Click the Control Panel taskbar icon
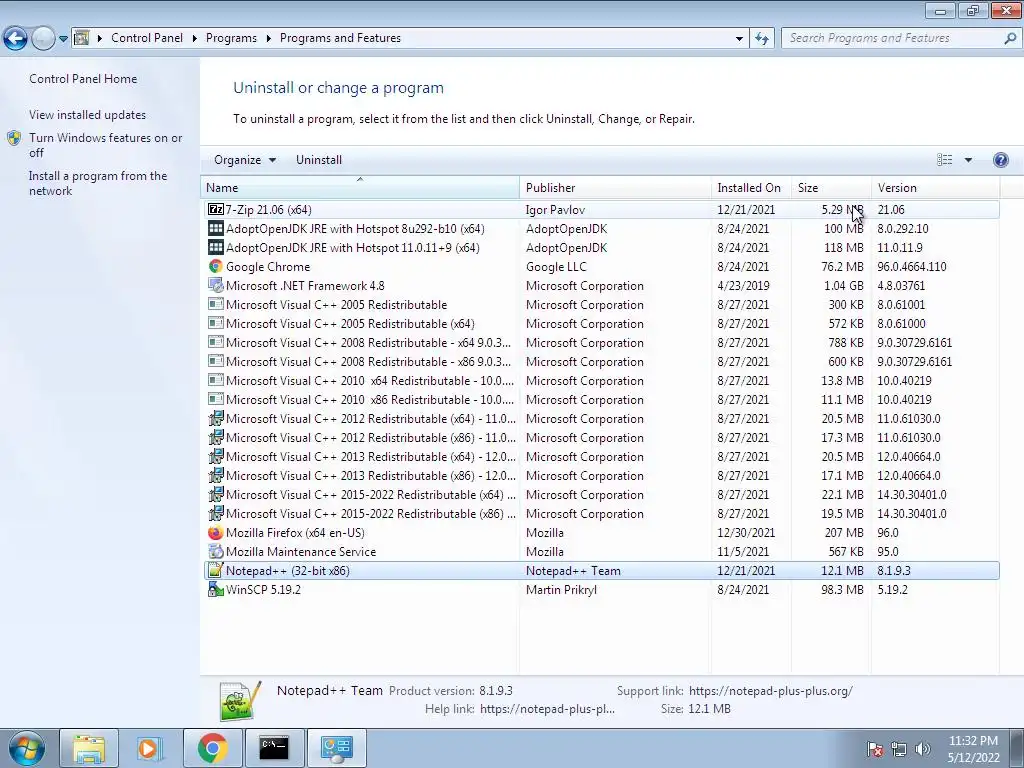 click(x=336, y=748)
